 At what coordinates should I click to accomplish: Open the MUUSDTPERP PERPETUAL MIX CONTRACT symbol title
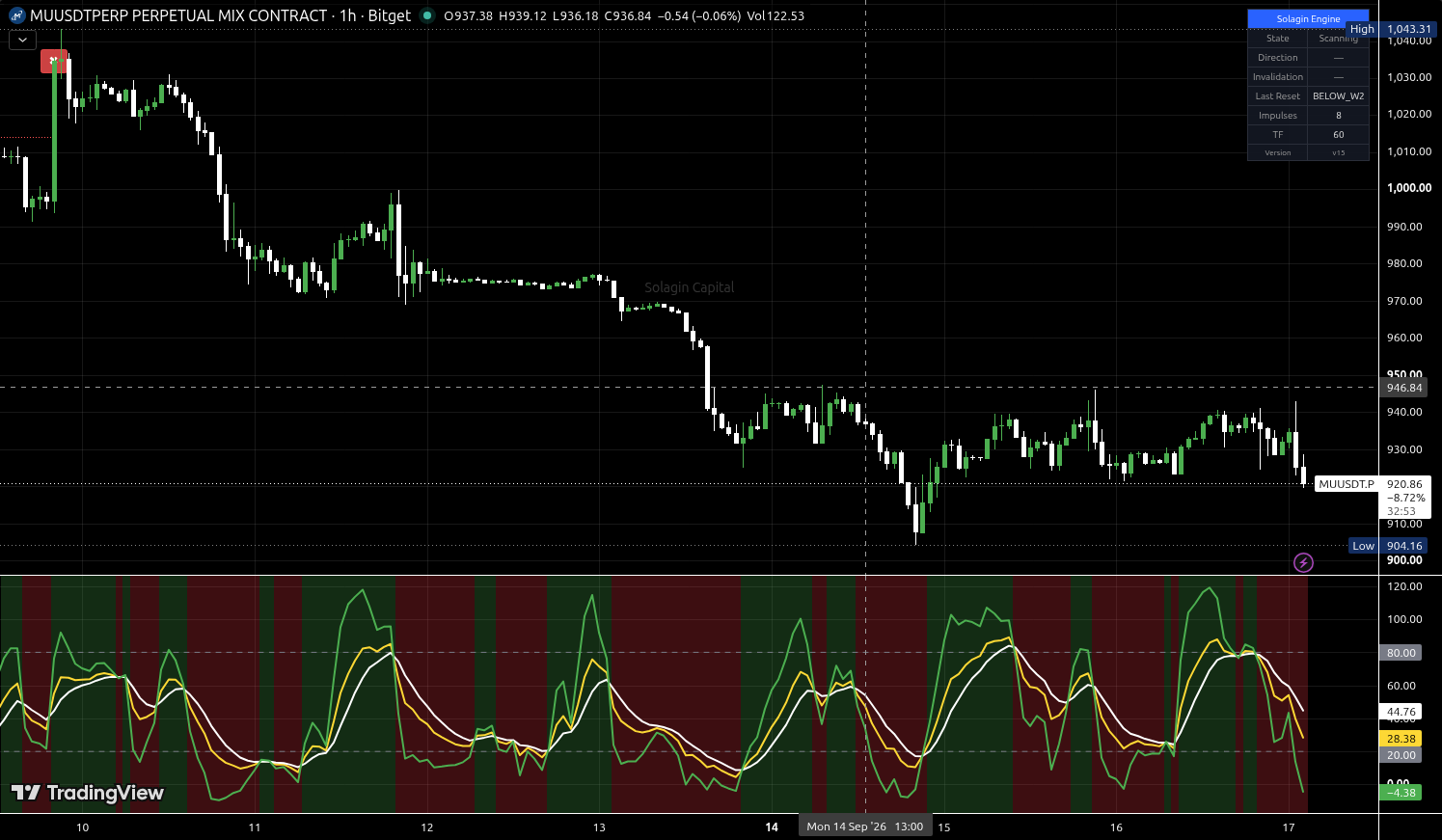178,15
